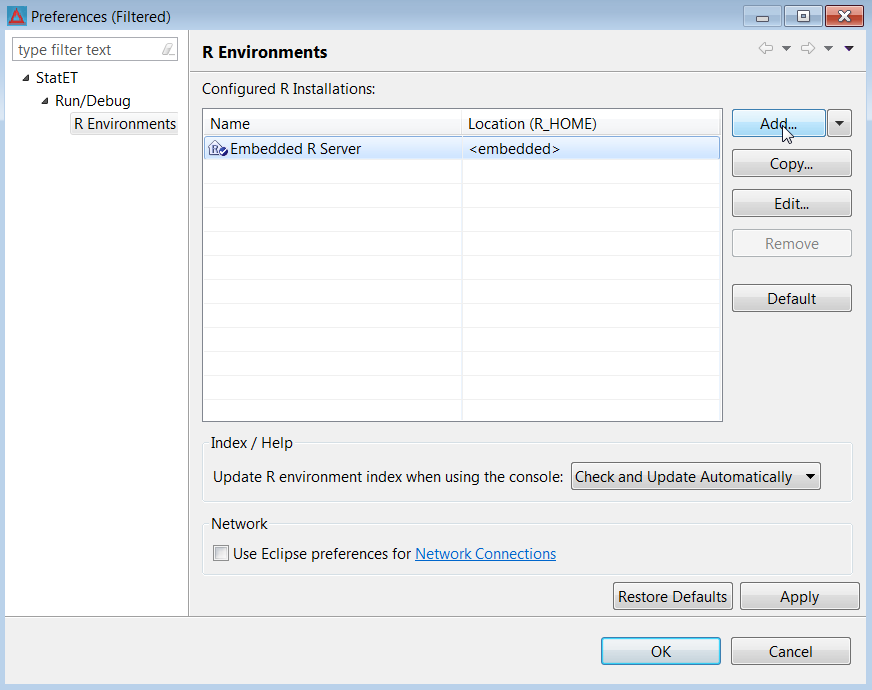The image size is (872, 690).
Task: Sort by the Name column header
Action: point(333,123)
